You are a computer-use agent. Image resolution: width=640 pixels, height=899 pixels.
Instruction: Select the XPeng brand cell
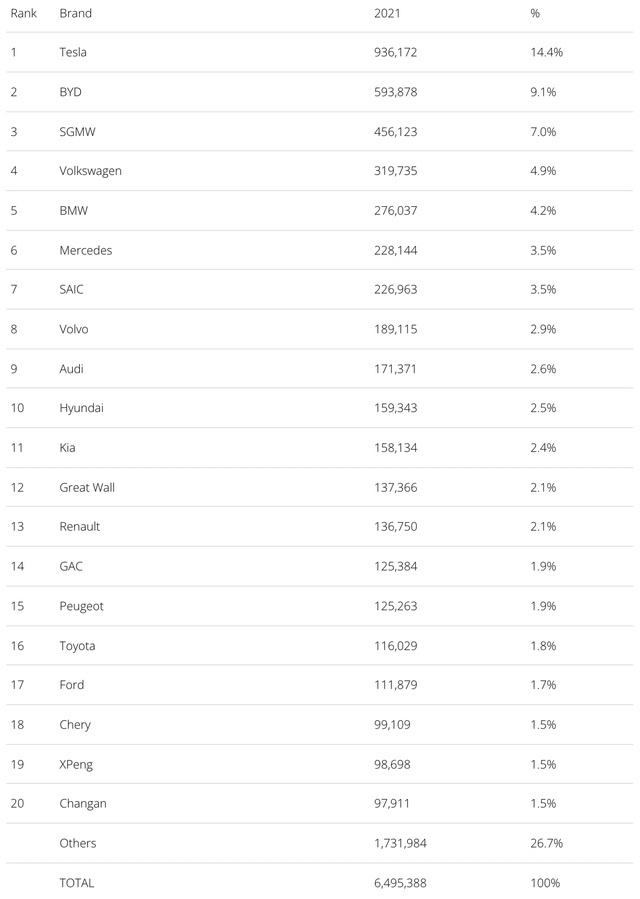point(76,764)
